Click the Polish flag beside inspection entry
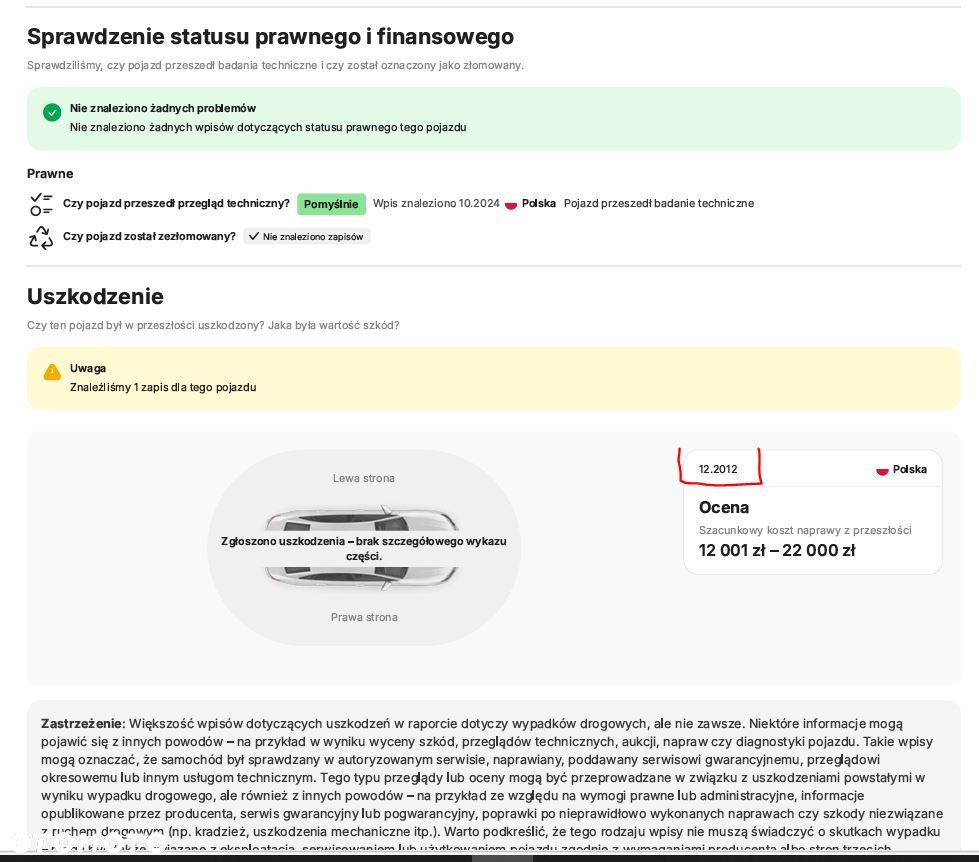 click(511, 204)
